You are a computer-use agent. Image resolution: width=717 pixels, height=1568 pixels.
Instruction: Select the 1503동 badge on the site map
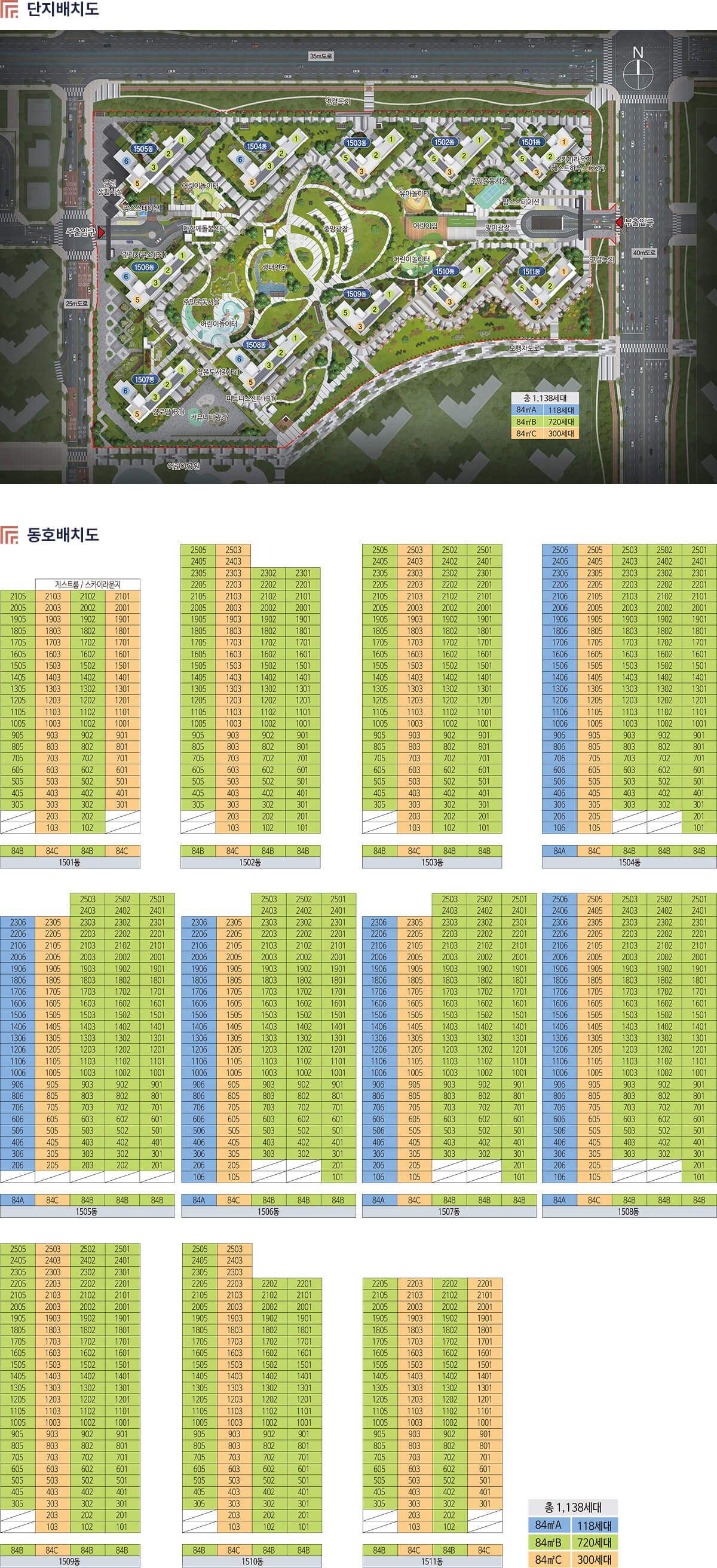tap(357, 142)
